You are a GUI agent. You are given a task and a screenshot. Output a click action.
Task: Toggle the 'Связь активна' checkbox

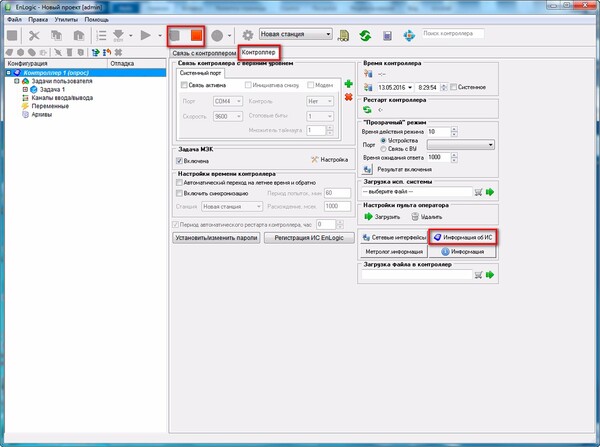(x=184, y=85)
